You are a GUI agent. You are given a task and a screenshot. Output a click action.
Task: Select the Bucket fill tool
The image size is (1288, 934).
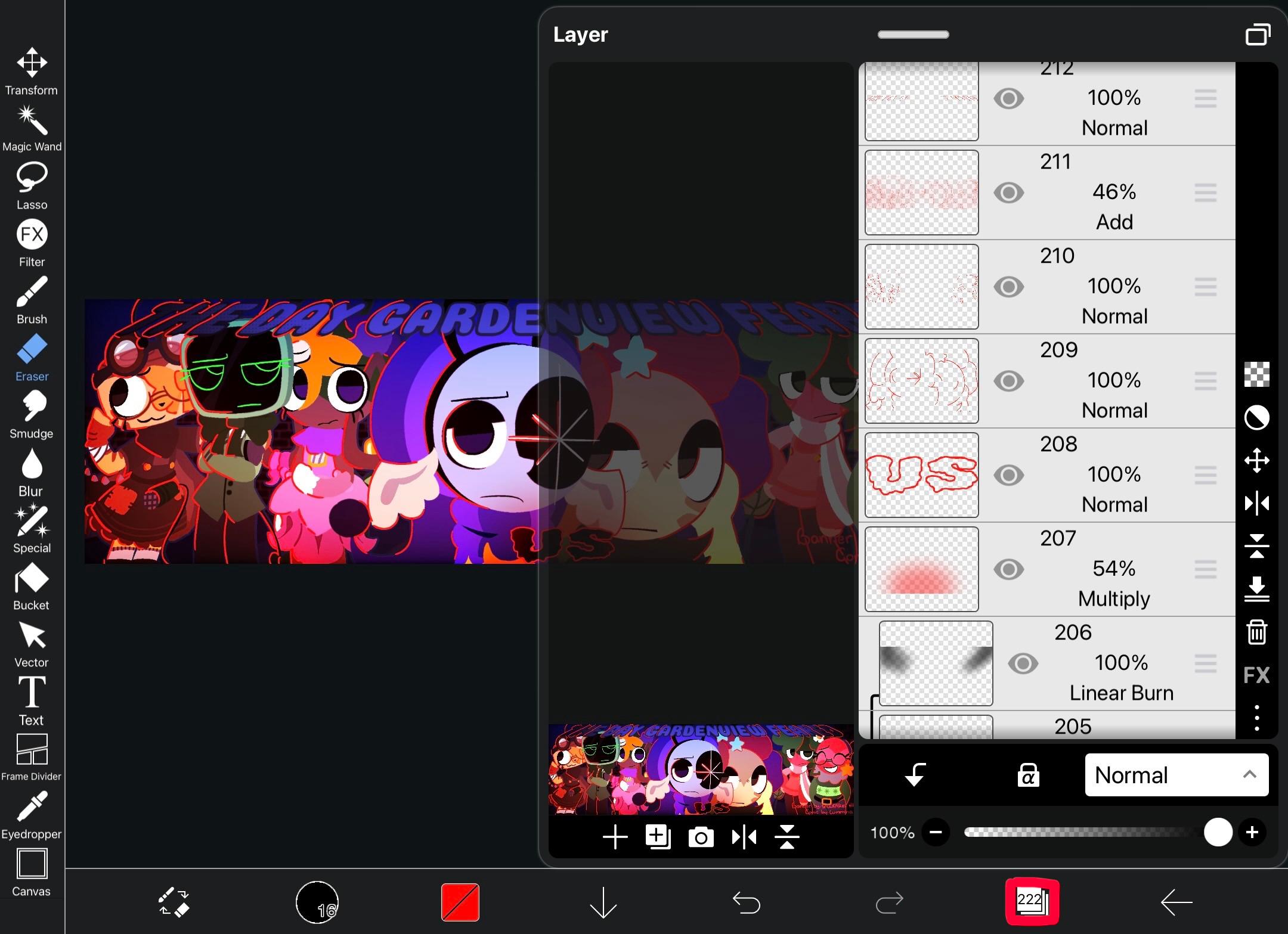coord(32,587)
